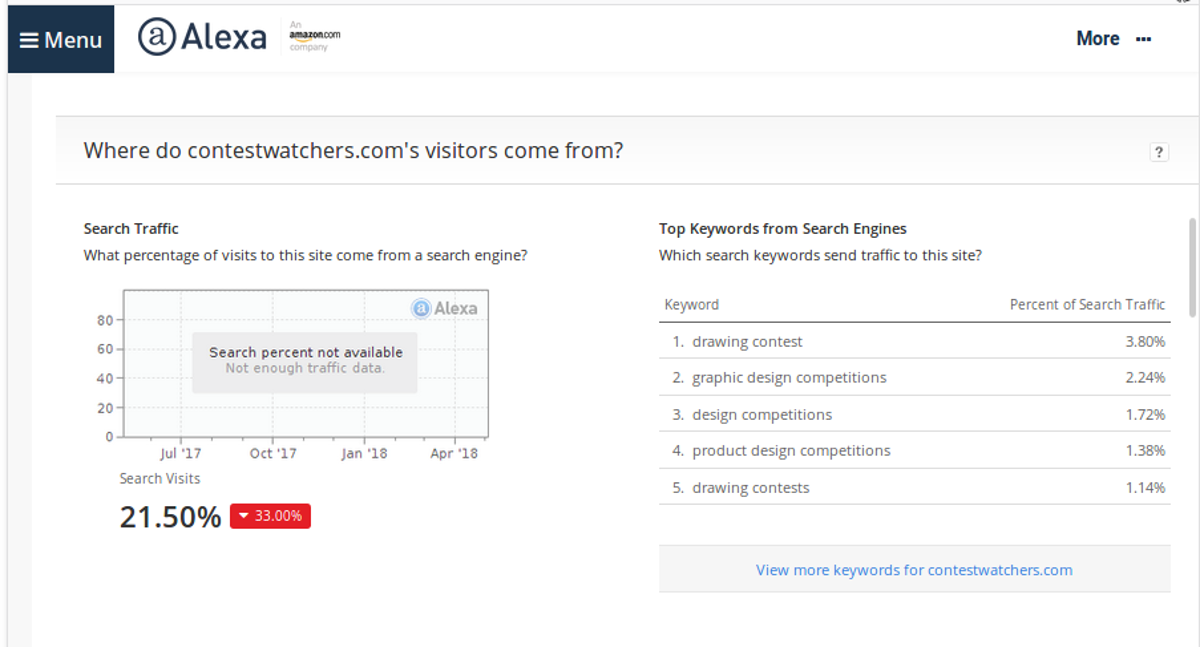Click the Percent of Search Traffic header

coord(1088,305)
